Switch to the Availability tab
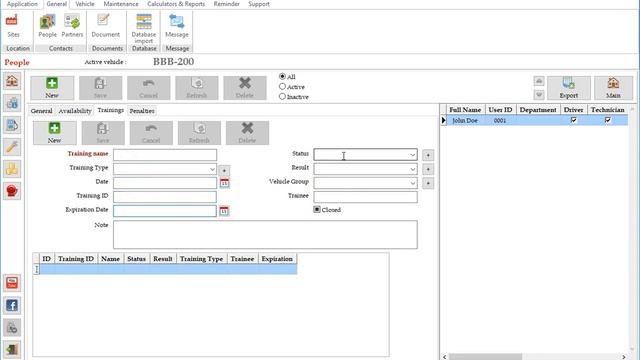 click(75, 111)
